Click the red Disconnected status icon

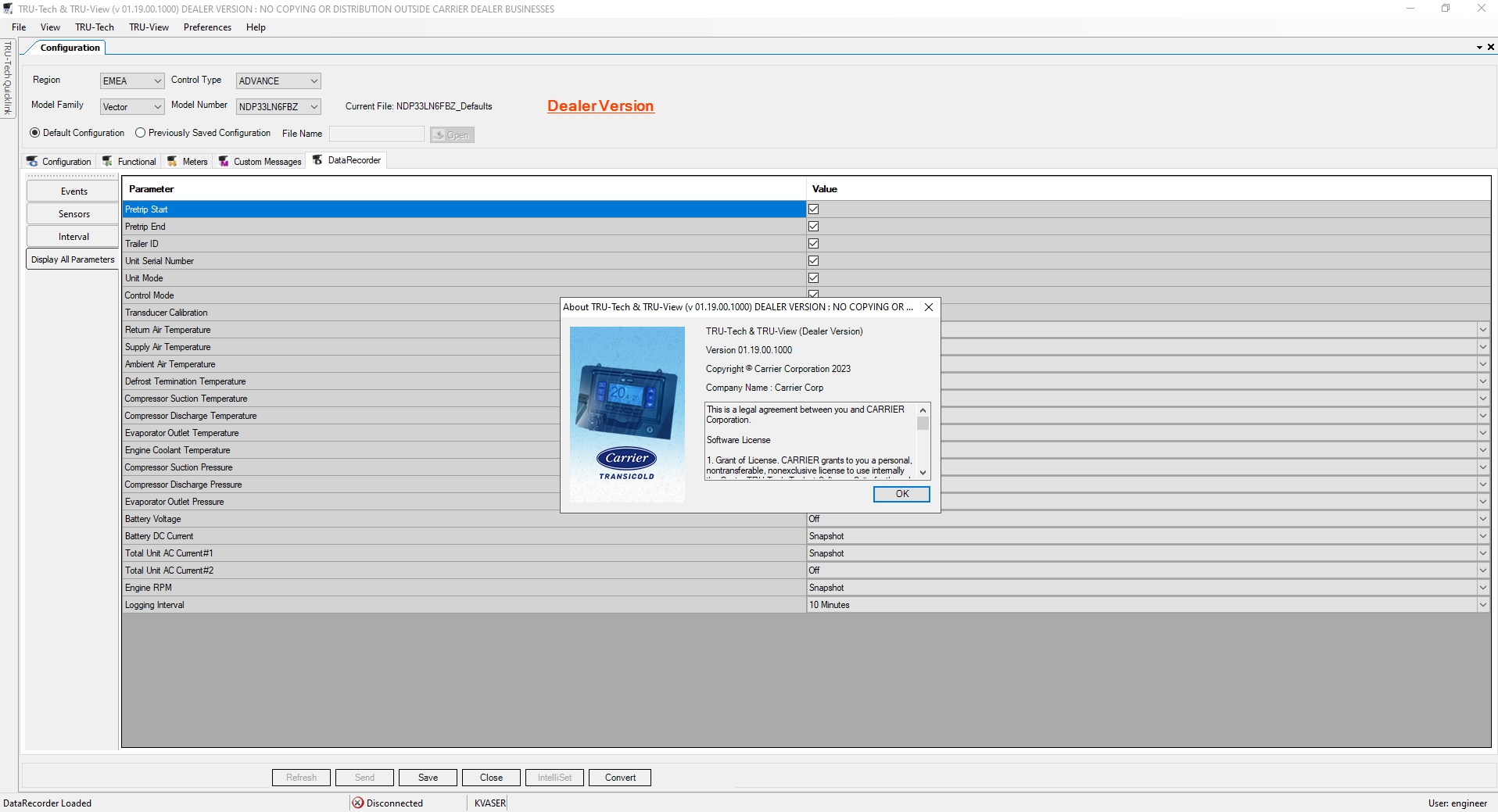click(358, 803)
